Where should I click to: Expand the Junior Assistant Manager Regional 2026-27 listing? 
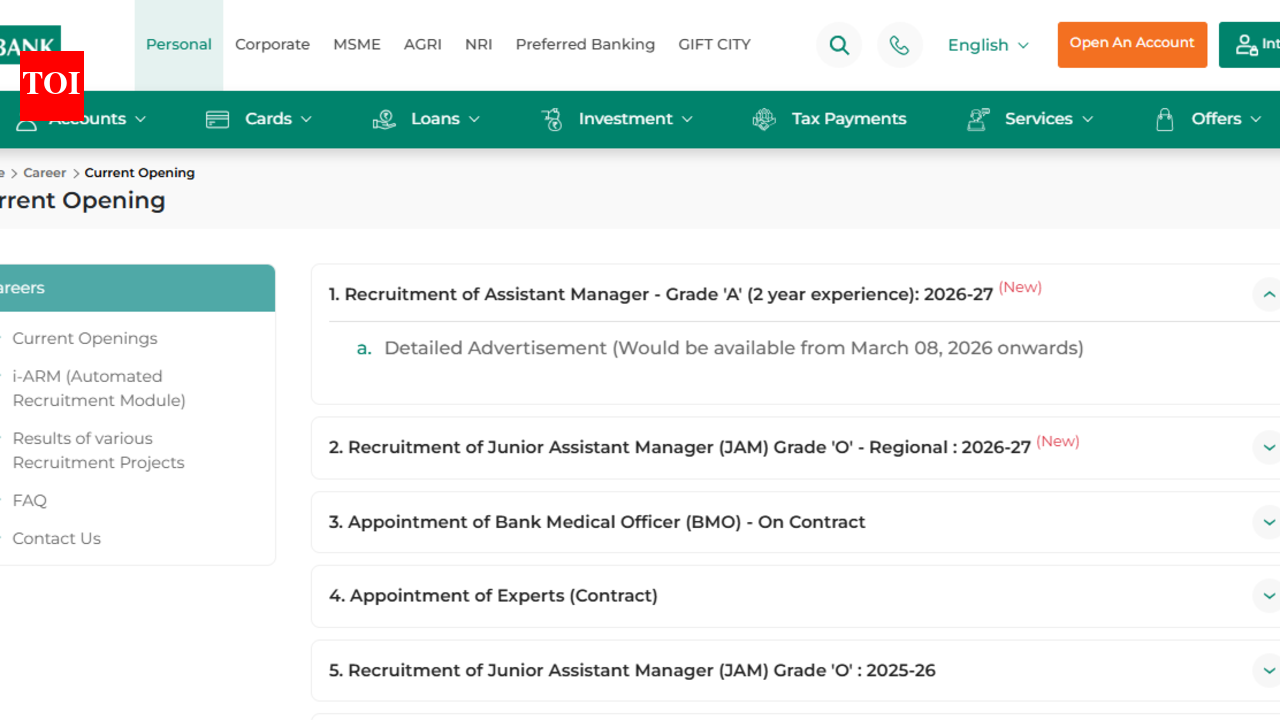tap(1268, 447)
